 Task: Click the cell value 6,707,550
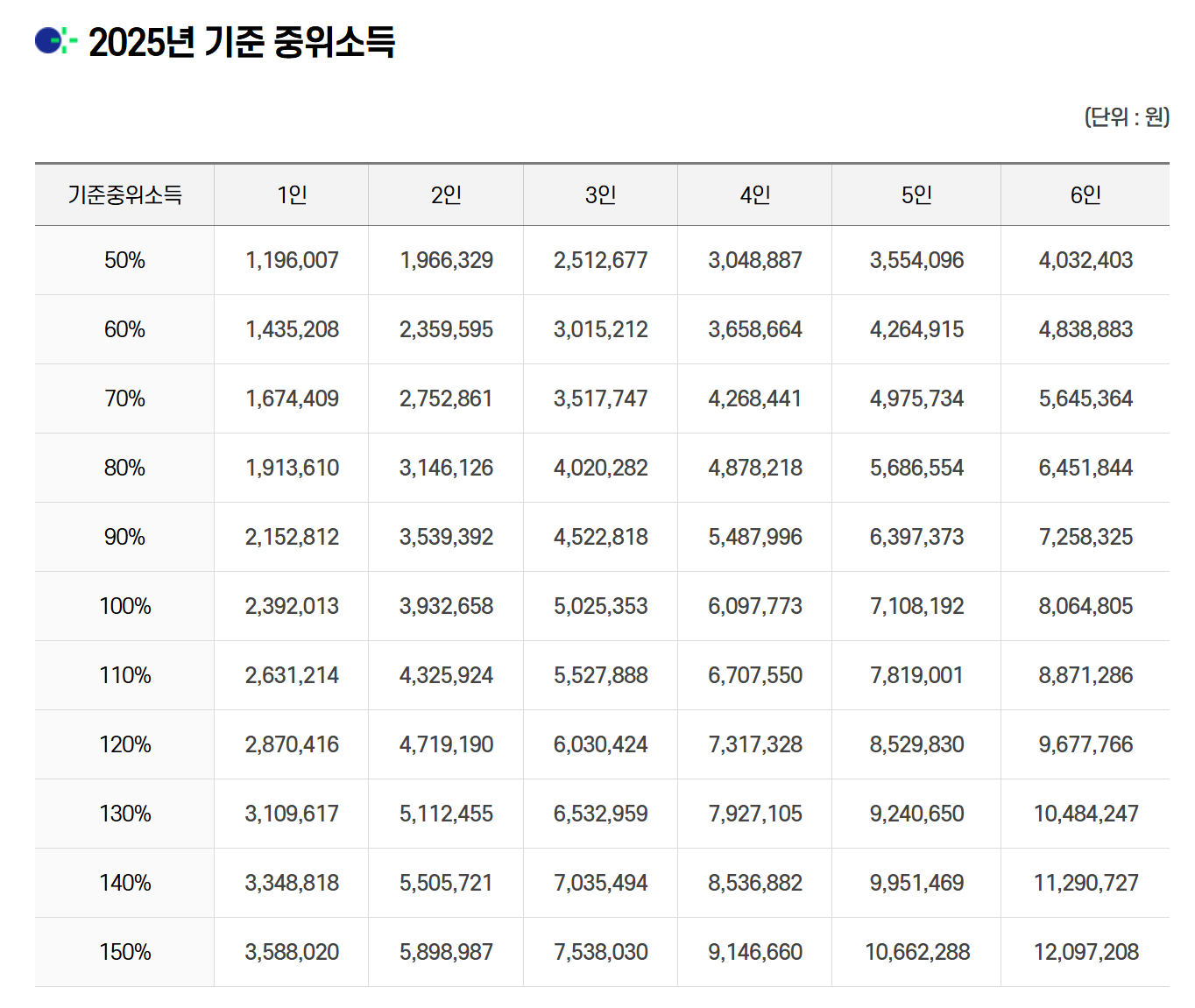[x=755, y=675]
